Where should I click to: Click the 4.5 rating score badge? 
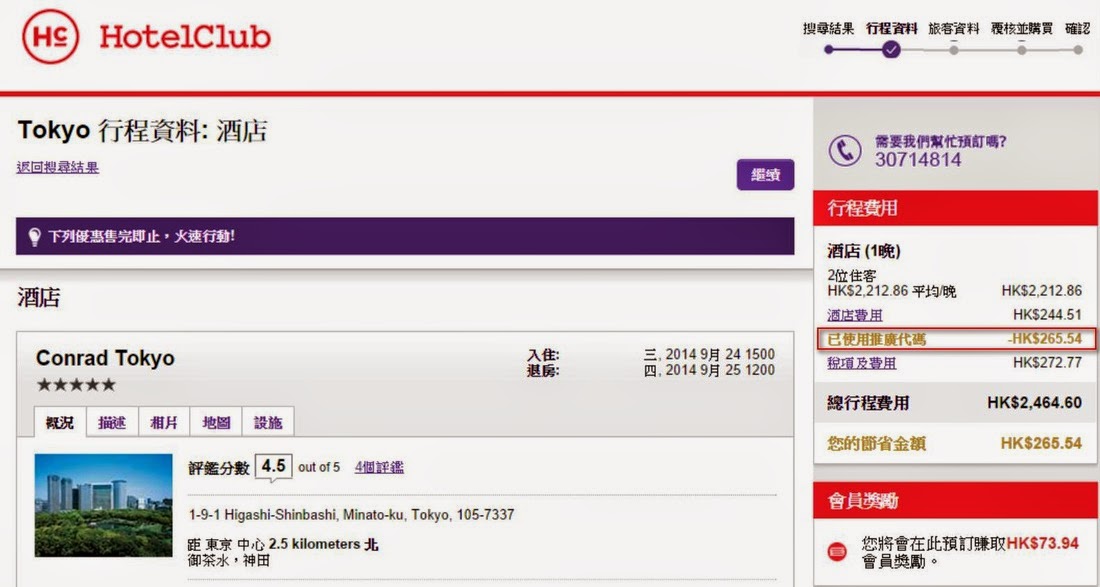tap(273, 466)
